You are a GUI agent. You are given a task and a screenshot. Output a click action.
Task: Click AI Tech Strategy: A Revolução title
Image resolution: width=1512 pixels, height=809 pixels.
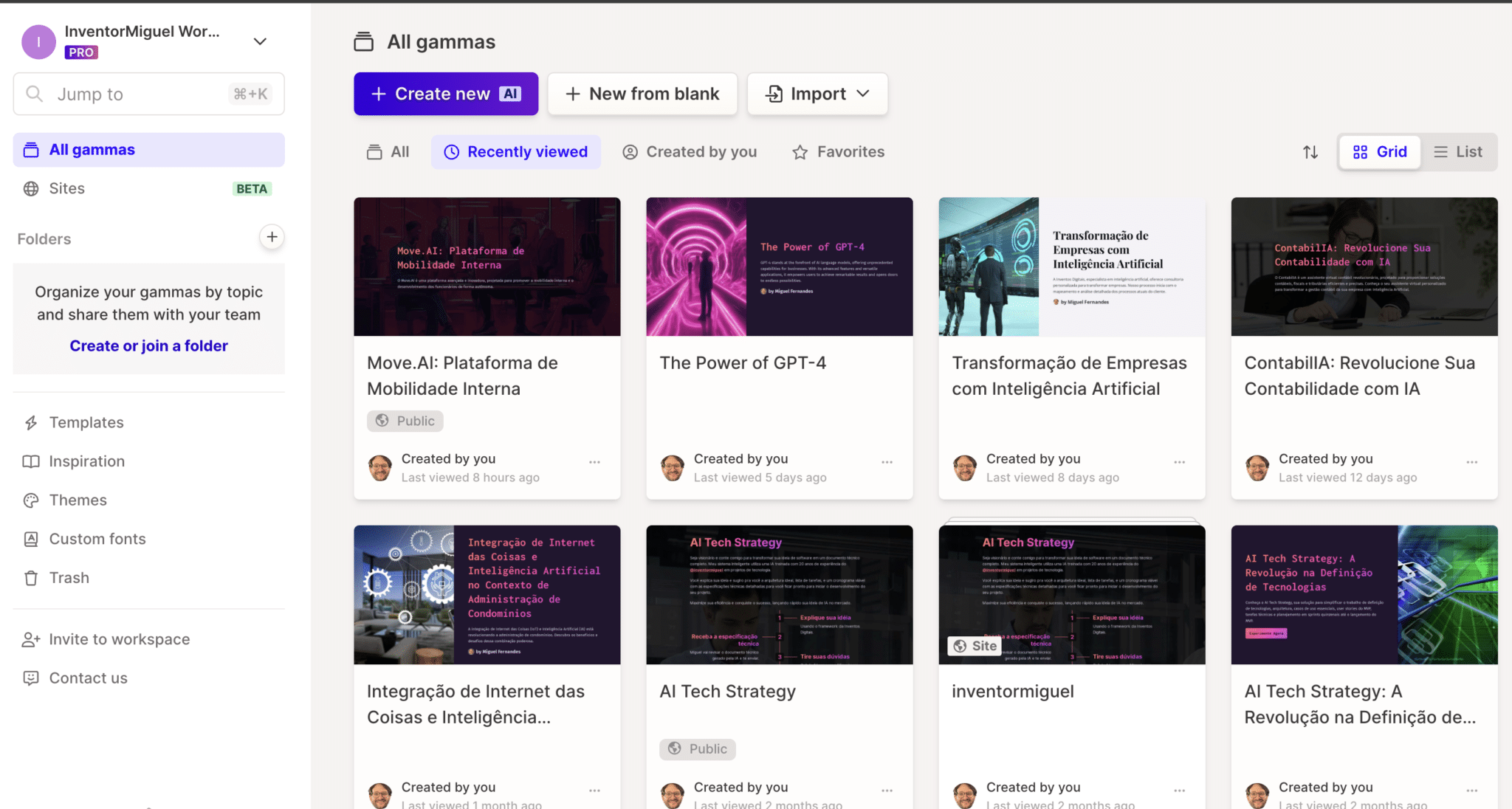(1360, 704)
